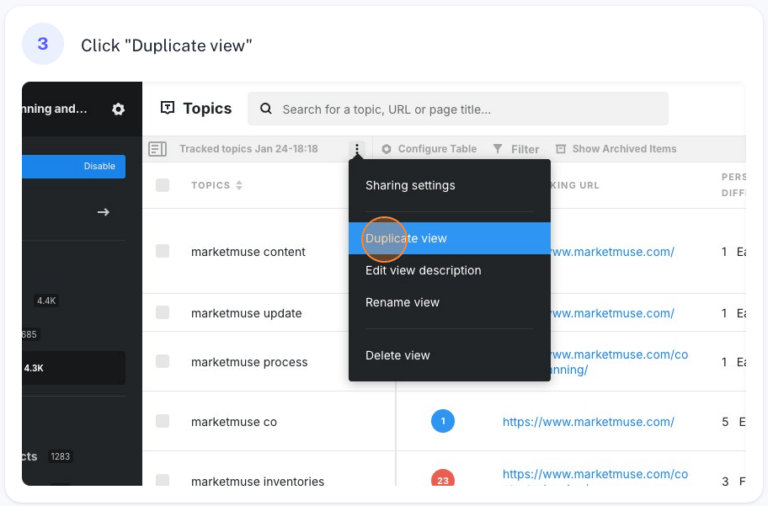Click the search magnifier icon
The width and height of the screenshot is (768, 506).
click(x=266, y=109)
